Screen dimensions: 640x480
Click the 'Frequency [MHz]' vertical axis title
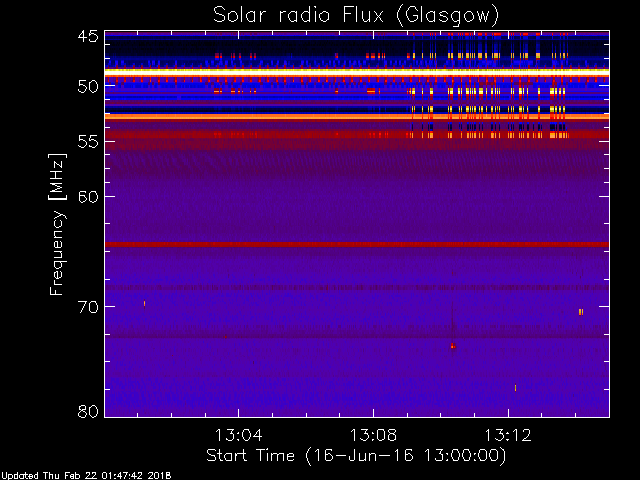click(x=57, y=224)
